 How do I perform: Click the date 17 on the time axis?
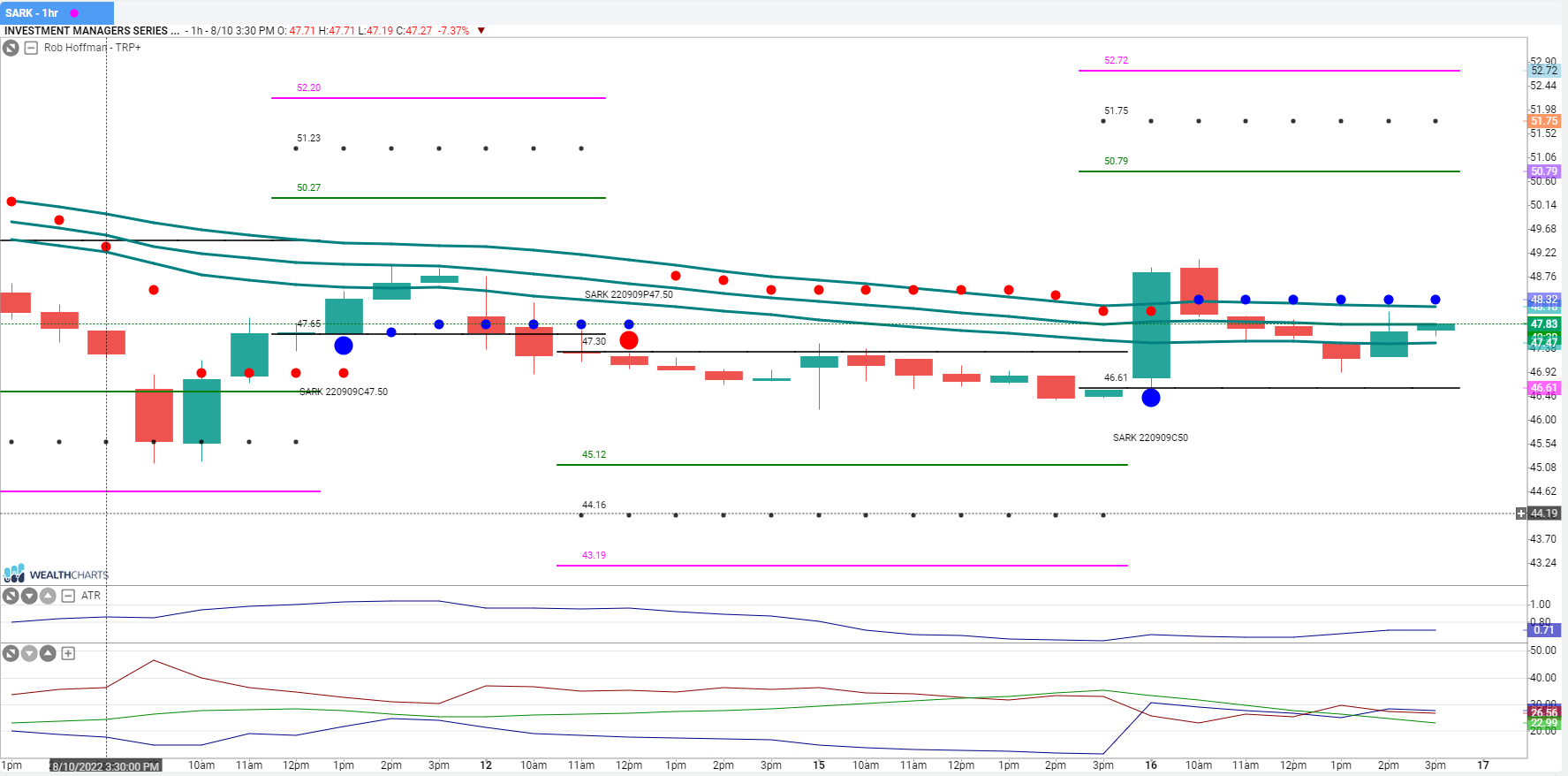(1483, 765)
